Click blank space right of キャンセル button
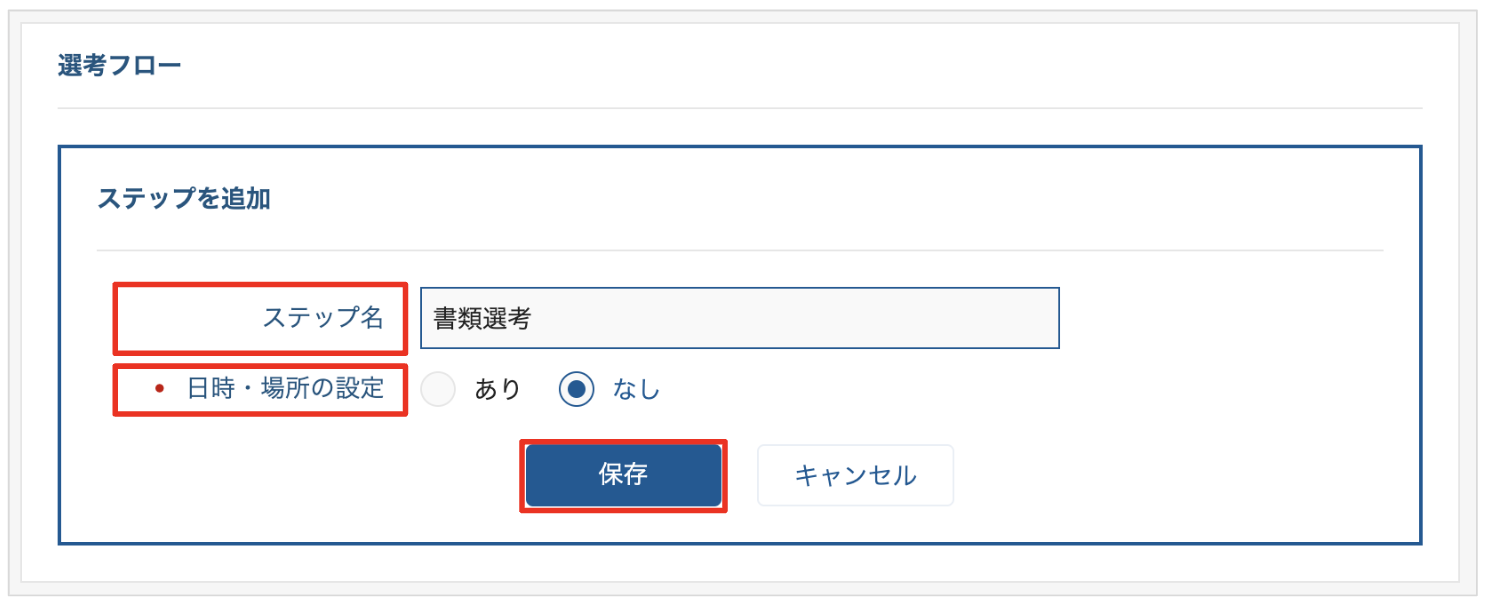This screenshot has height=606, width=1488. click(1150, 476)
